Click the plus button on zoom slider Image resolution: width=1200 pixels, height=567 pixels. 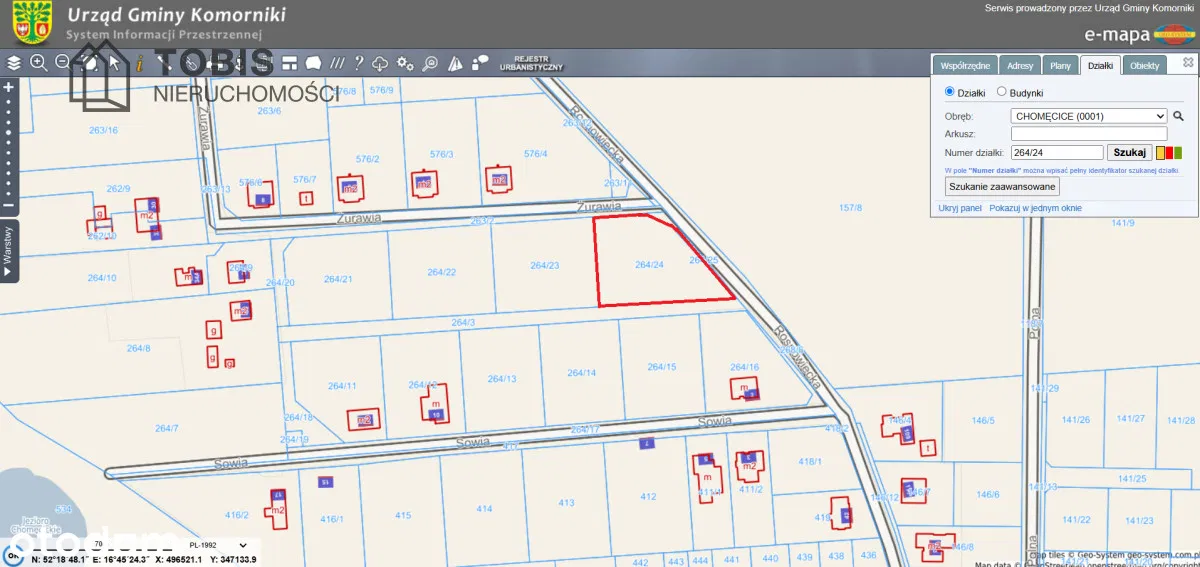point(8,87)
